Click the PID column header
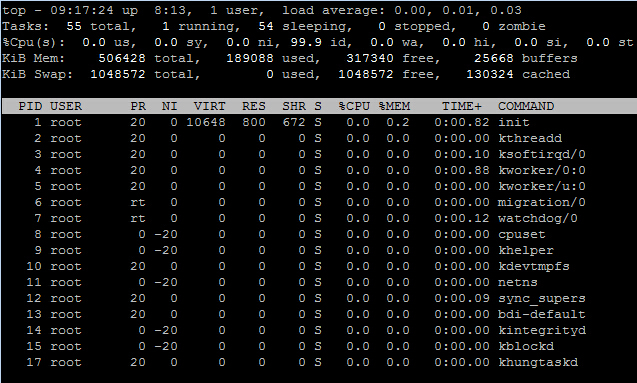 pos(30,106)
